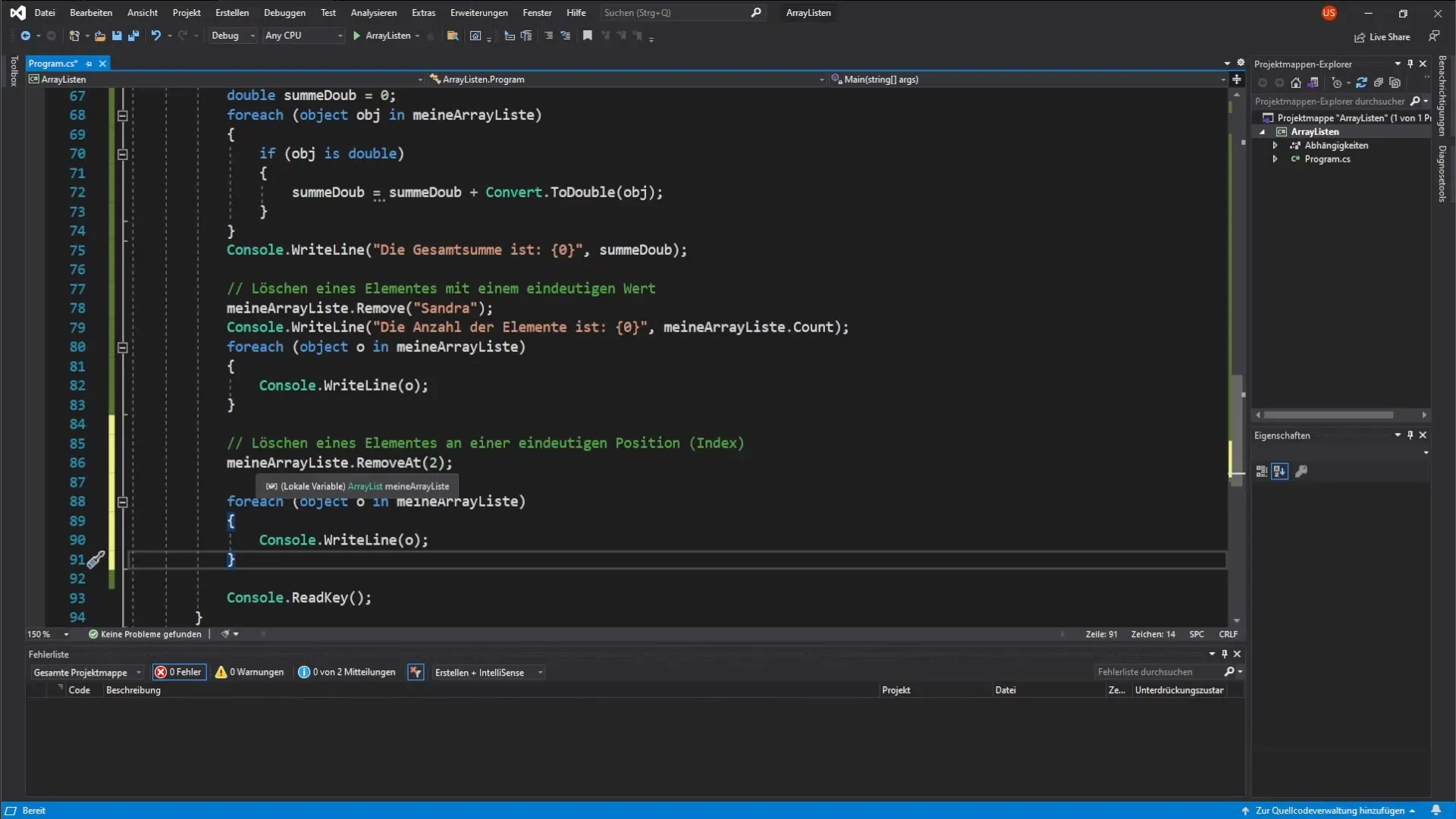Click the screwdriver quick-actions icon at line 91

(96, 560)
